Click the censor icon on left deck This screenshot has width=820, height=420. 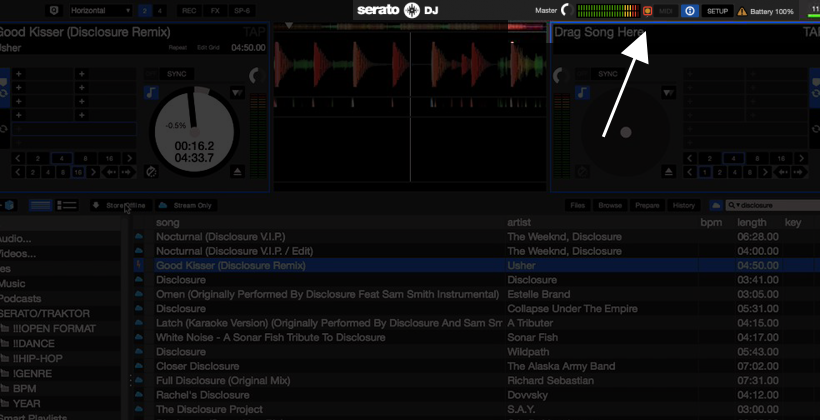pyautogui.click(x=151, y=172)
